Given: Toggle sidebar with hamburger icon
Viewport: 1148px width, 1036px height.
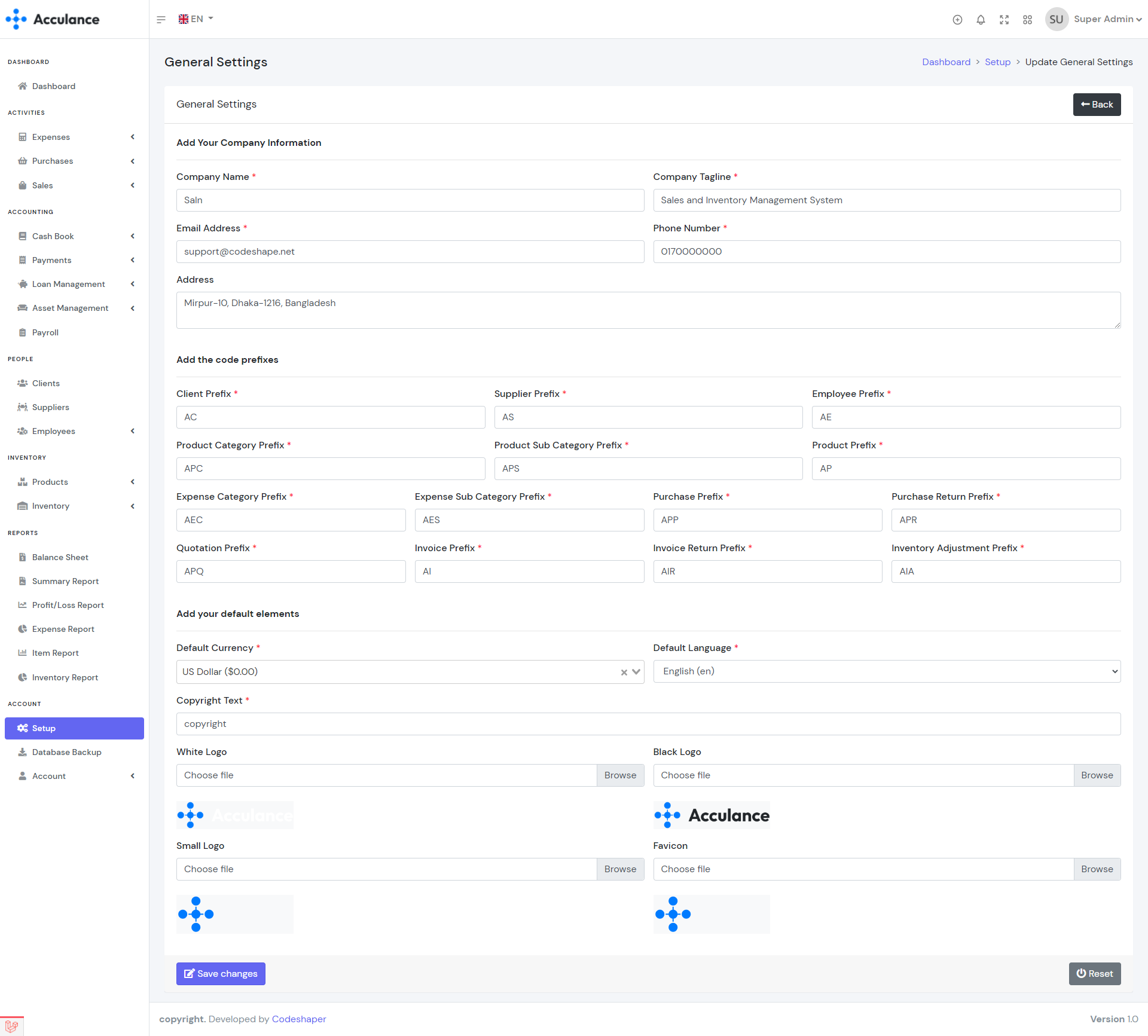Looking at the screenshot, I should (x=161, y=20).
